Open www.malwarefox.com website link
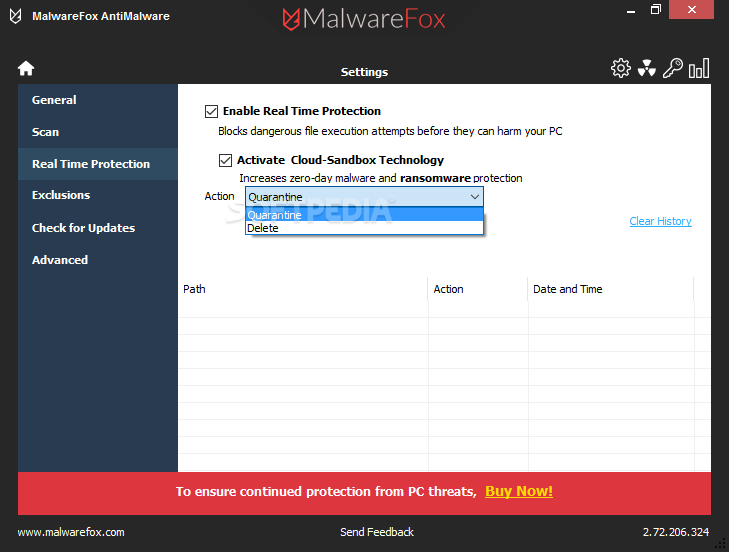Viewport: 729px width, 552px height. coord(71,532)
